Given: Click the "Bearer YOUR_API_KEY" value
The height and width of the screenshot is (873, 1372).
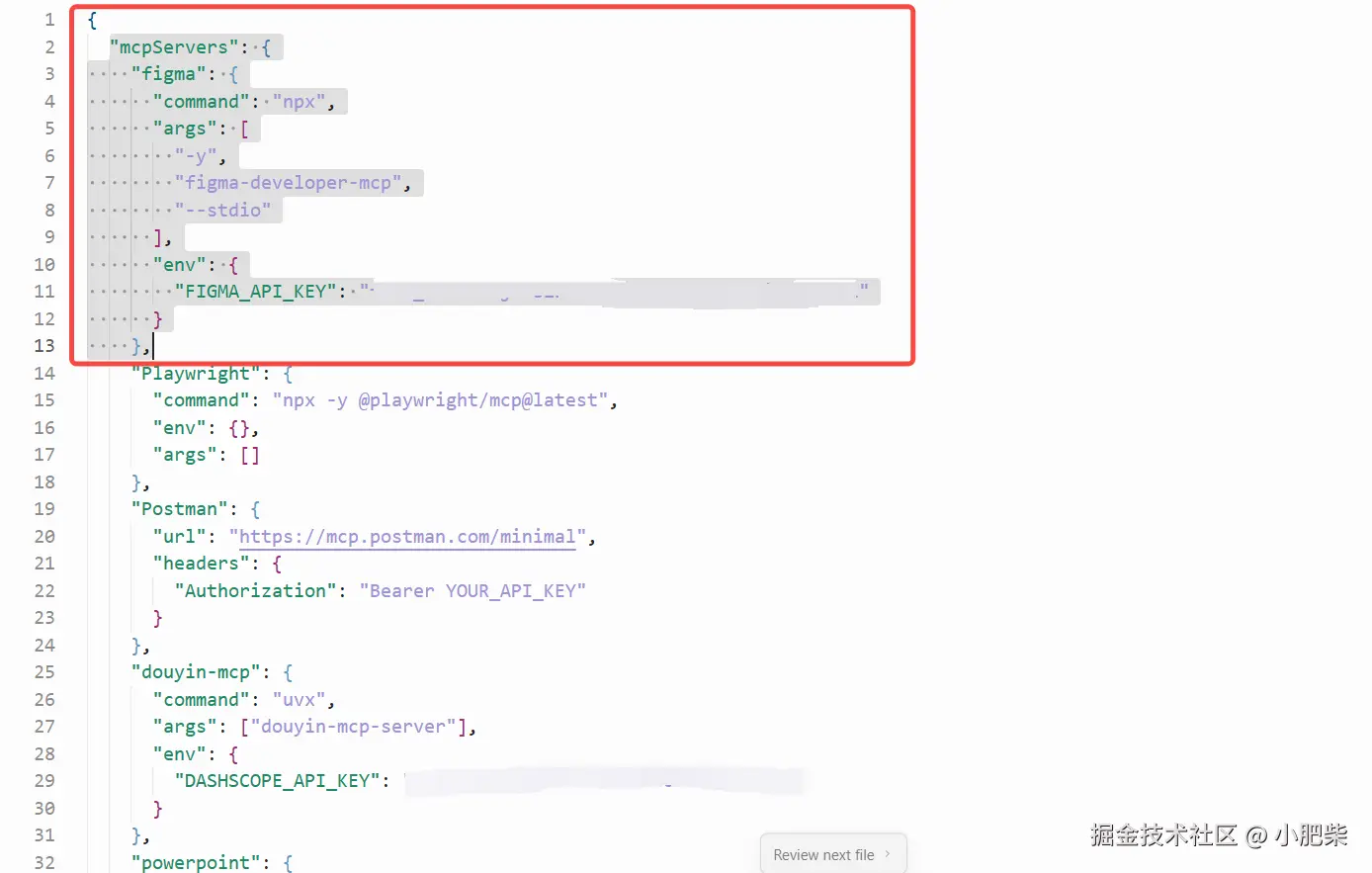Looking at the screenshot, I should coord(472,591).
